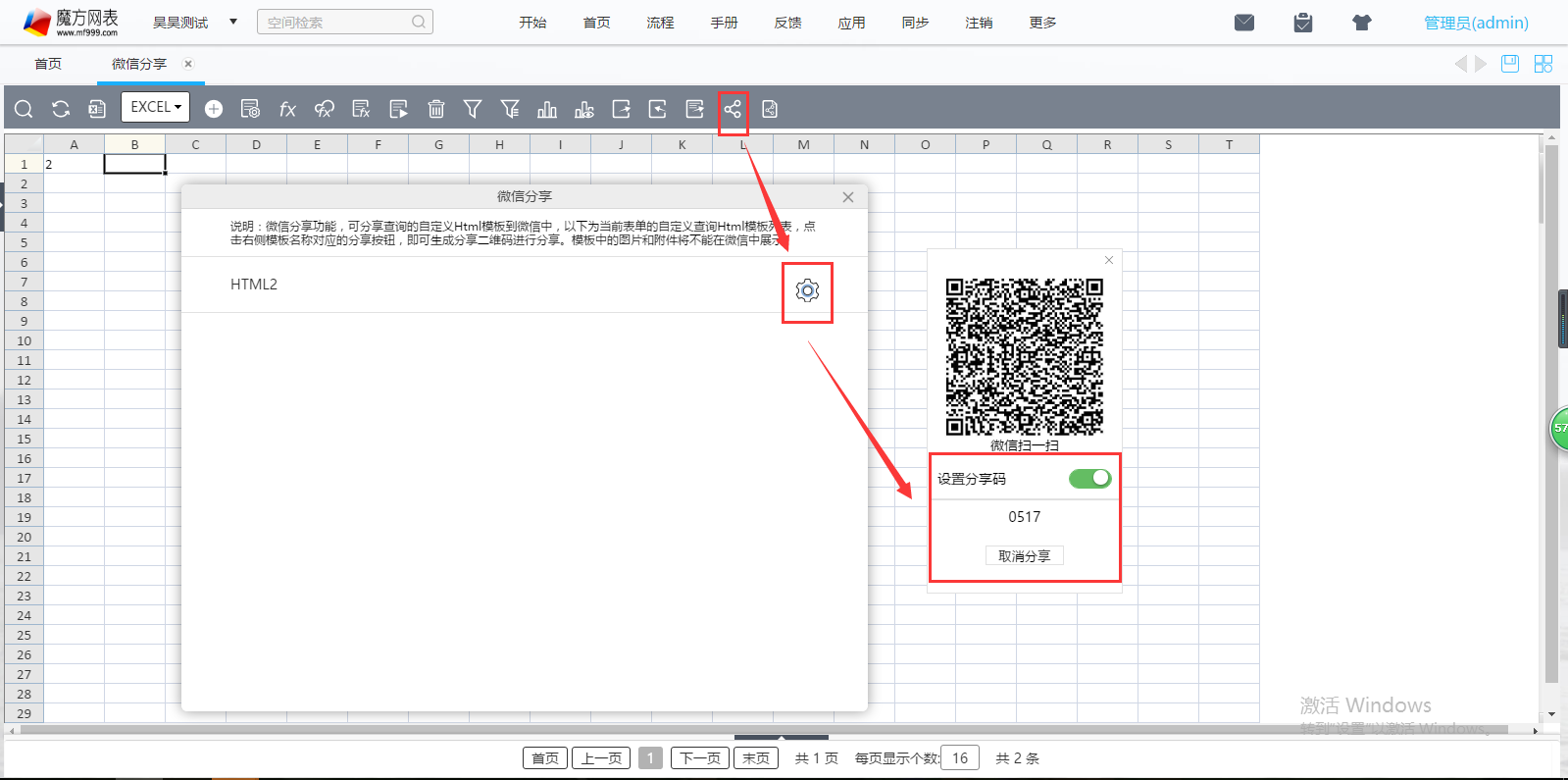Click the run document play icon
This screenshot has width=1568, height=780.
[x=398, y=109]
